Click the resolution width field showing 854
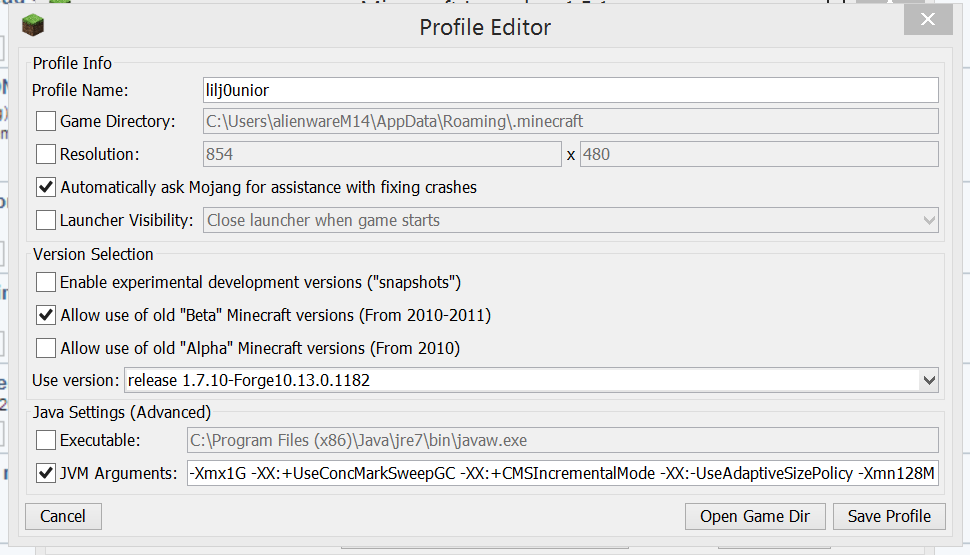 tap(381, 154)
